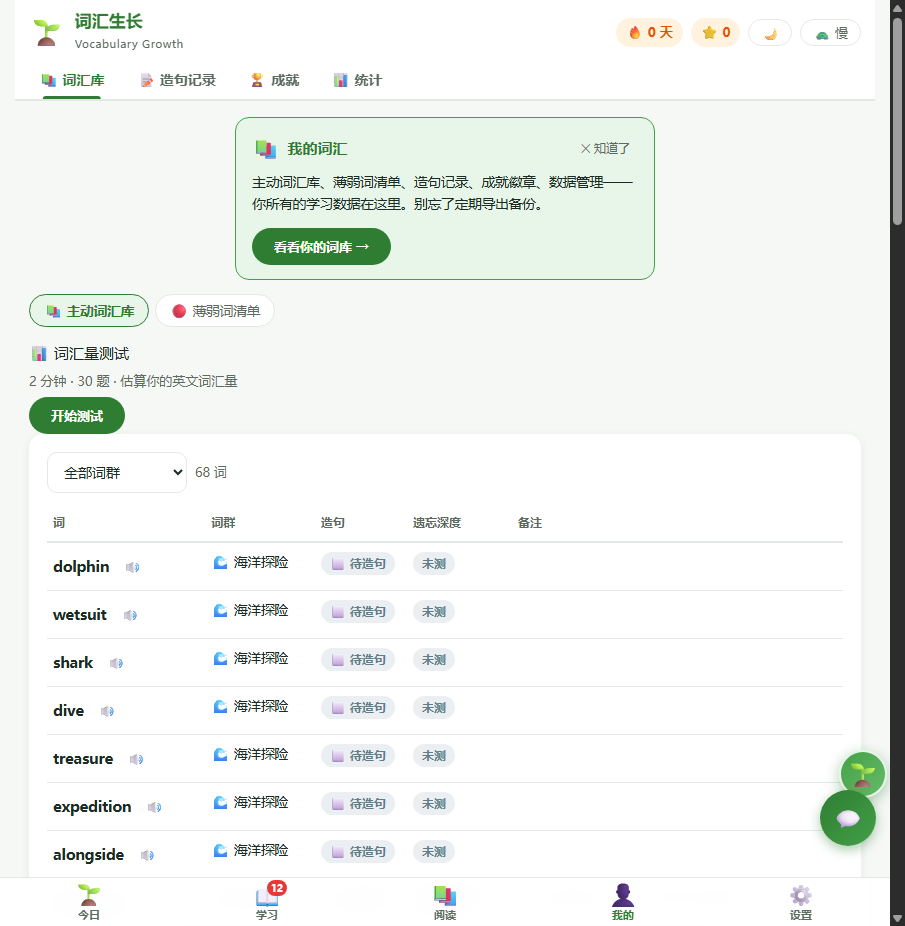Play pronunciation audio for dive
This screenshot has width=905, height=926.
[107, 711]
